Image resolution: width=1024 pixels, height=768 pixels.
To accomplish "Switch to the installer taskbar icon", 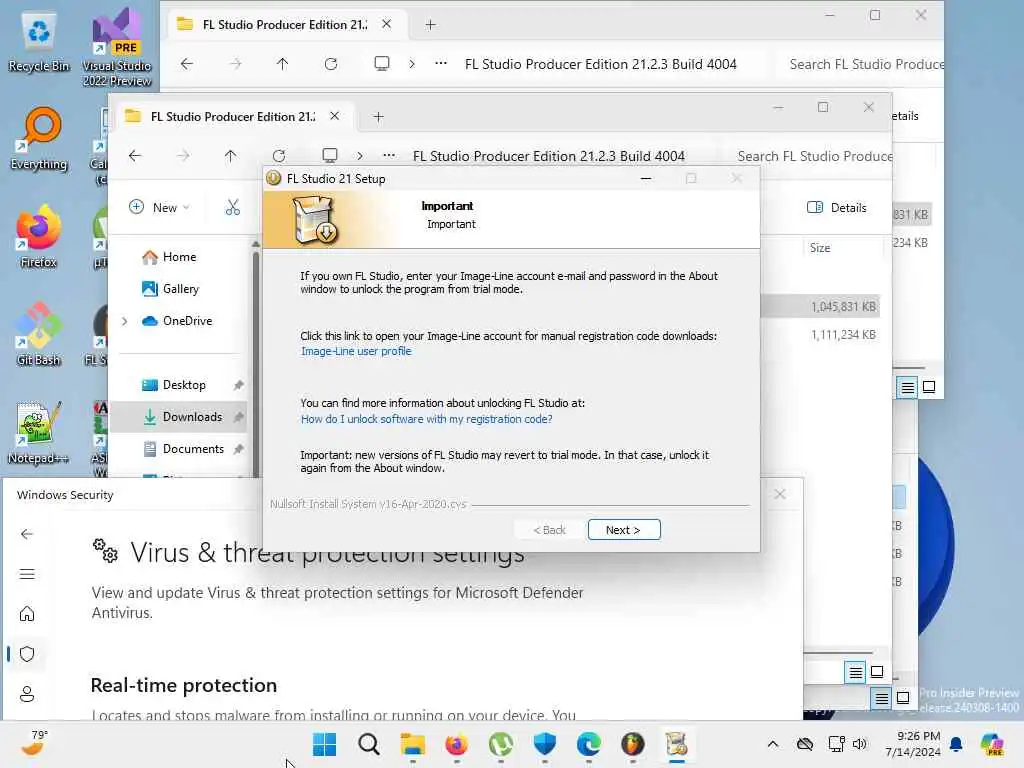I will pos(677,744).
